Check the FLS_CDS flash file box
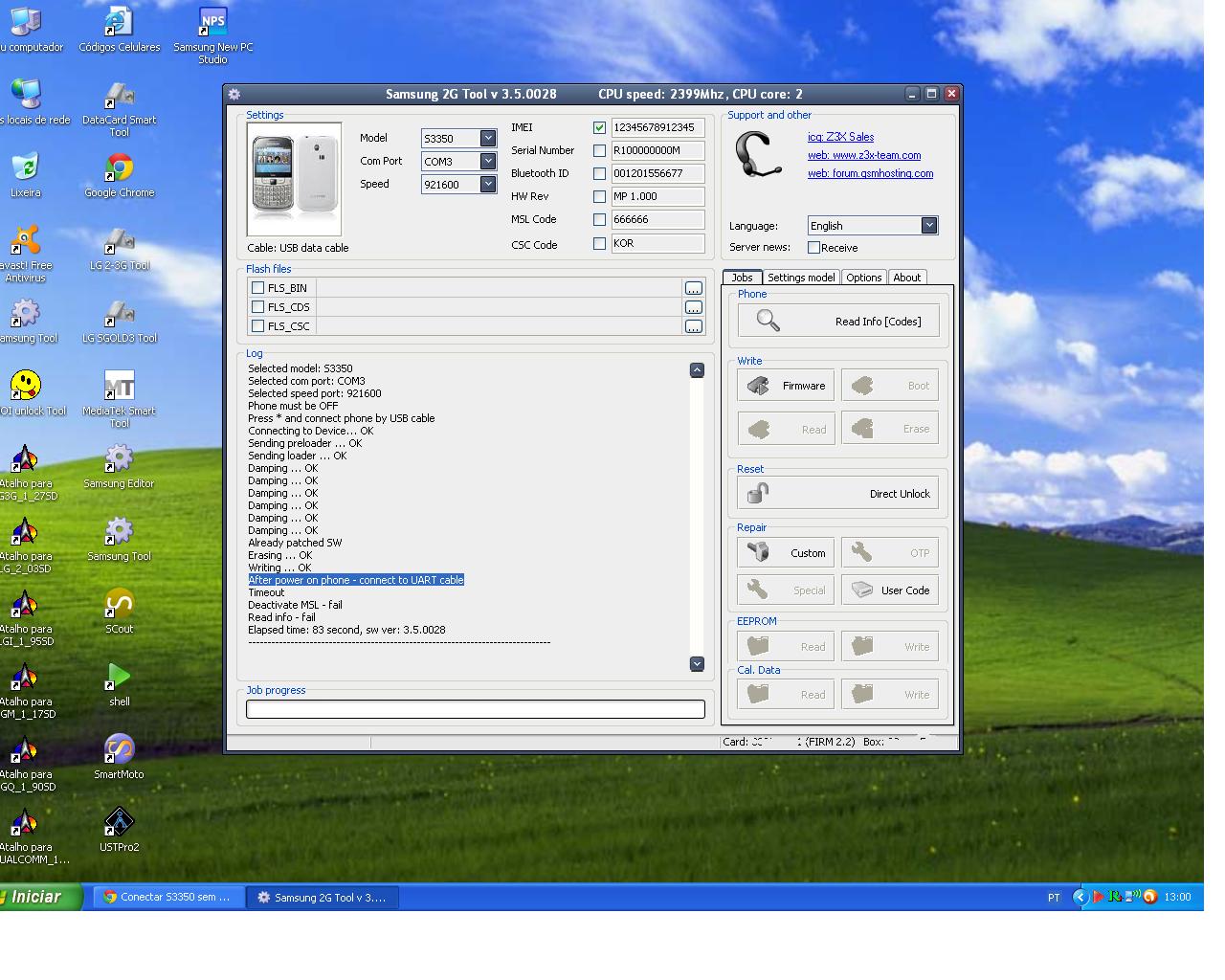1225x980 pixels. pyautogui.click(x=257, y=306)
